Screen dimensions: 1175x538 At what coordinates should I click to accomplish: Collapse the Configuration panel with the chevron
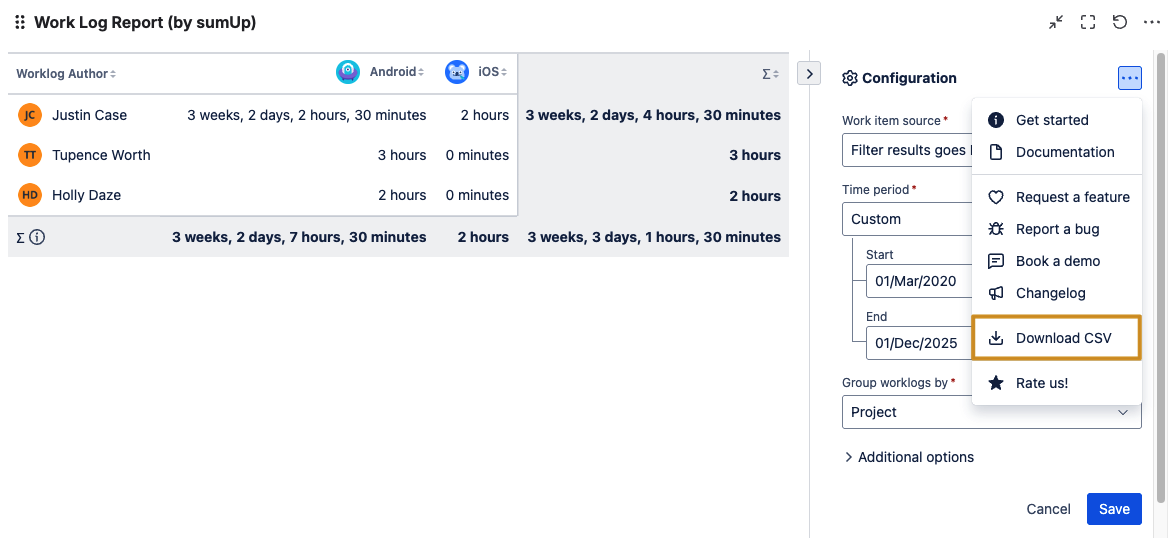pyautogui.click(x=808, y=73)
